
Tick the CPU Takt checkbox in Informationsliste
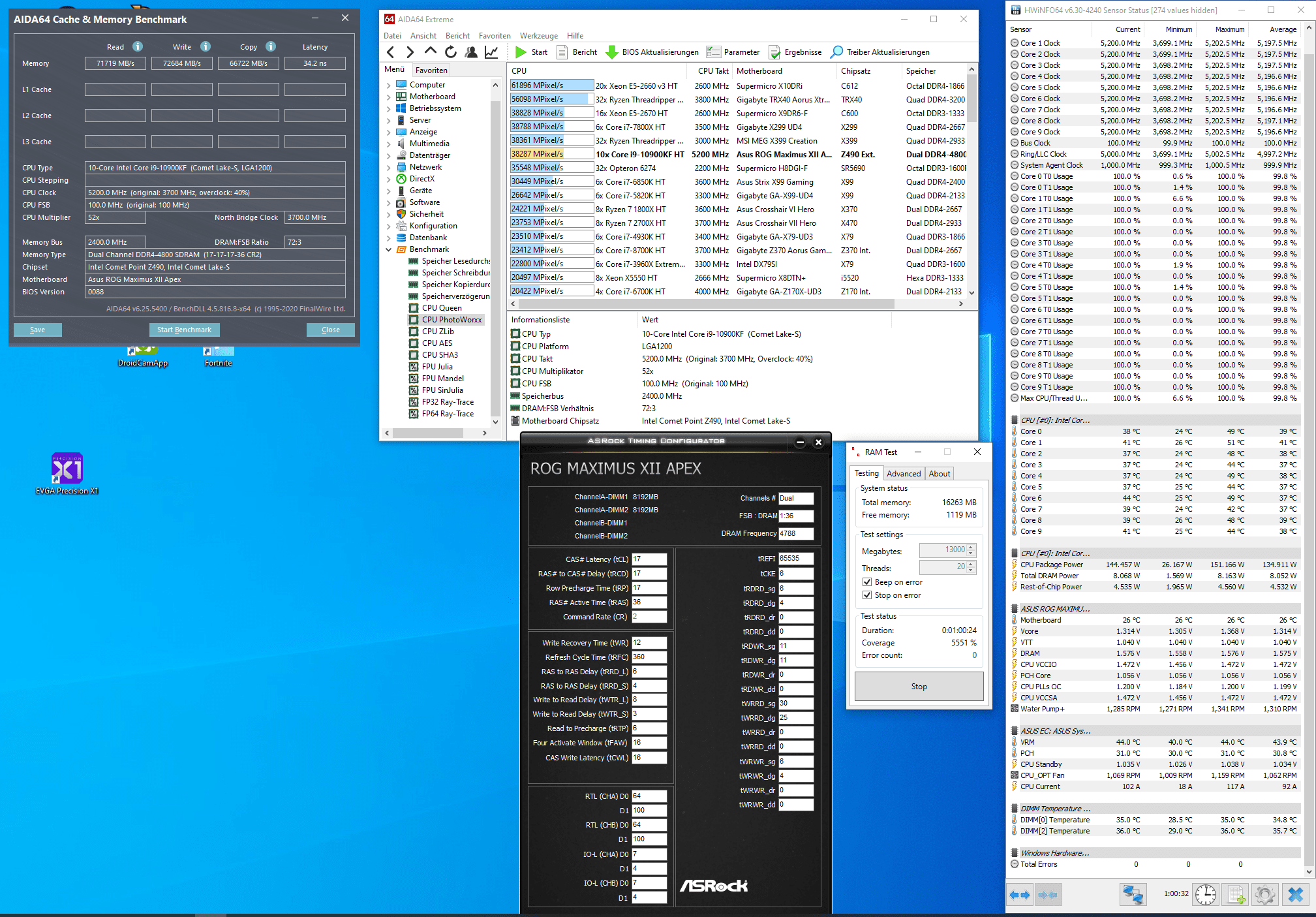pos(515,359)
